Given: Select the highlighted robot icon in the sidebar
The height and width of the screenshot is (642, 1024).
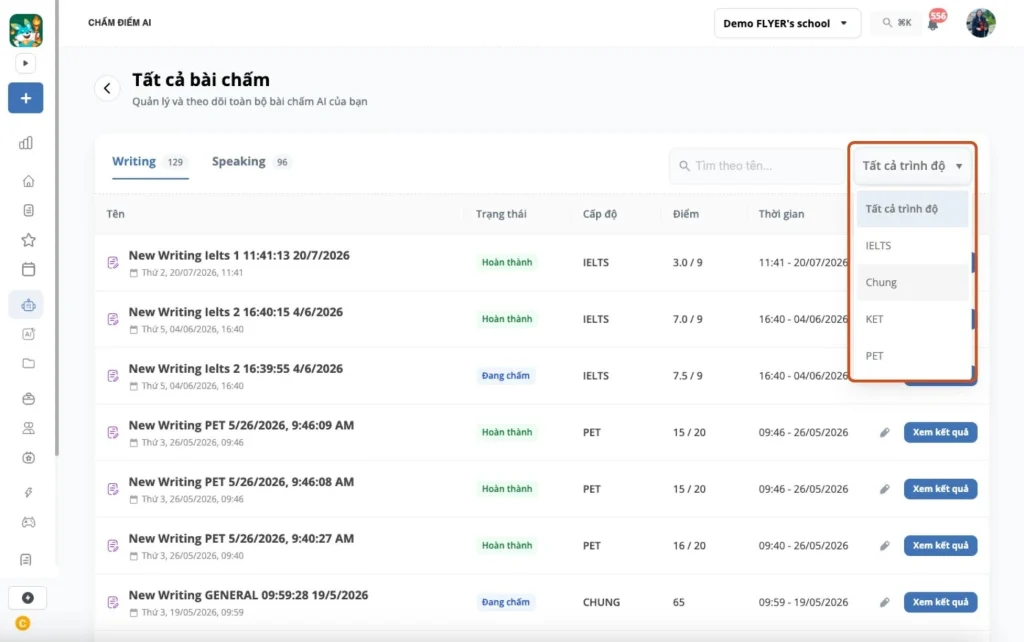Looking at the screenshot, I should pos(27,305).
